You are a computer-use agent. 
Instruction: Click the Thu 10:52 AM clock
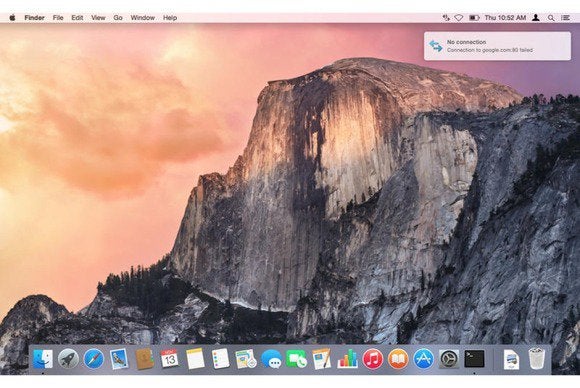tap(505, 17)
